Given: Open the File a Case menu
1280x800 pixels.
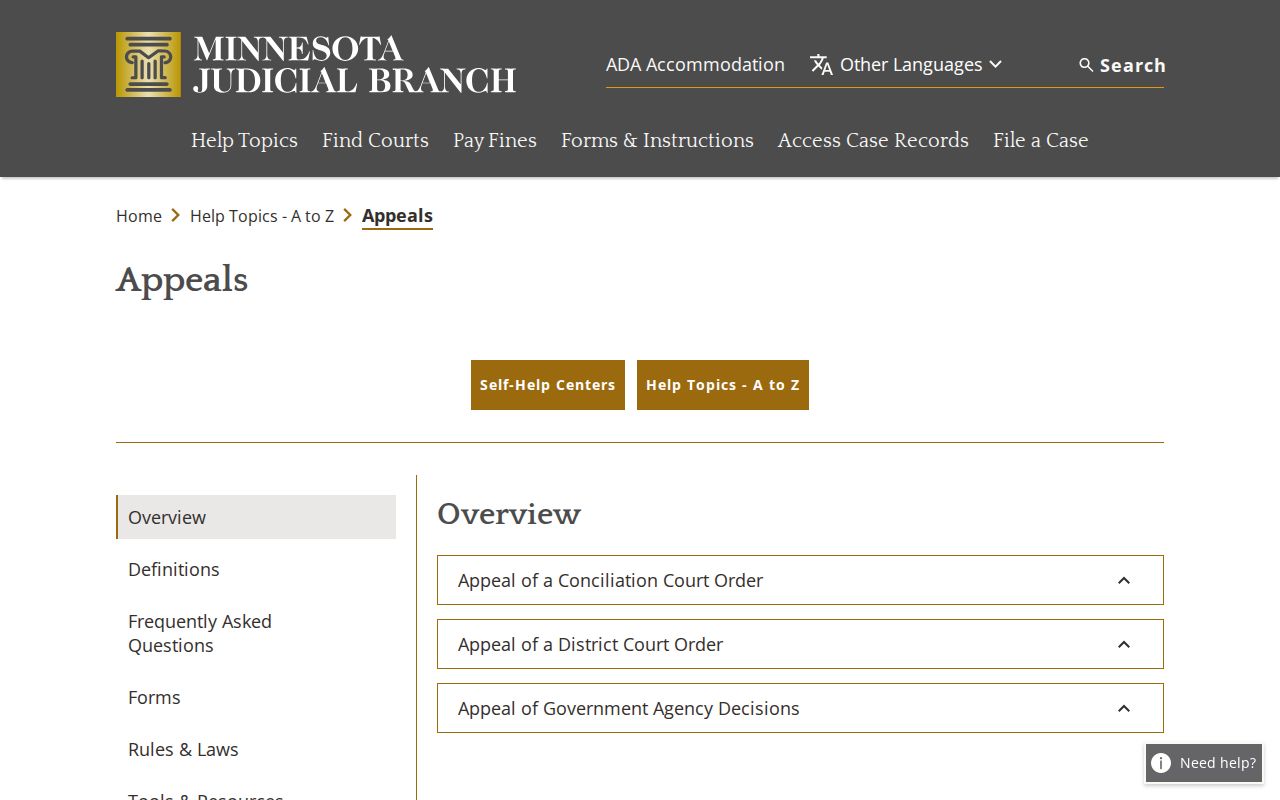Looking at the screenshot, I should pyautogui.click(x=1040, y=140).
